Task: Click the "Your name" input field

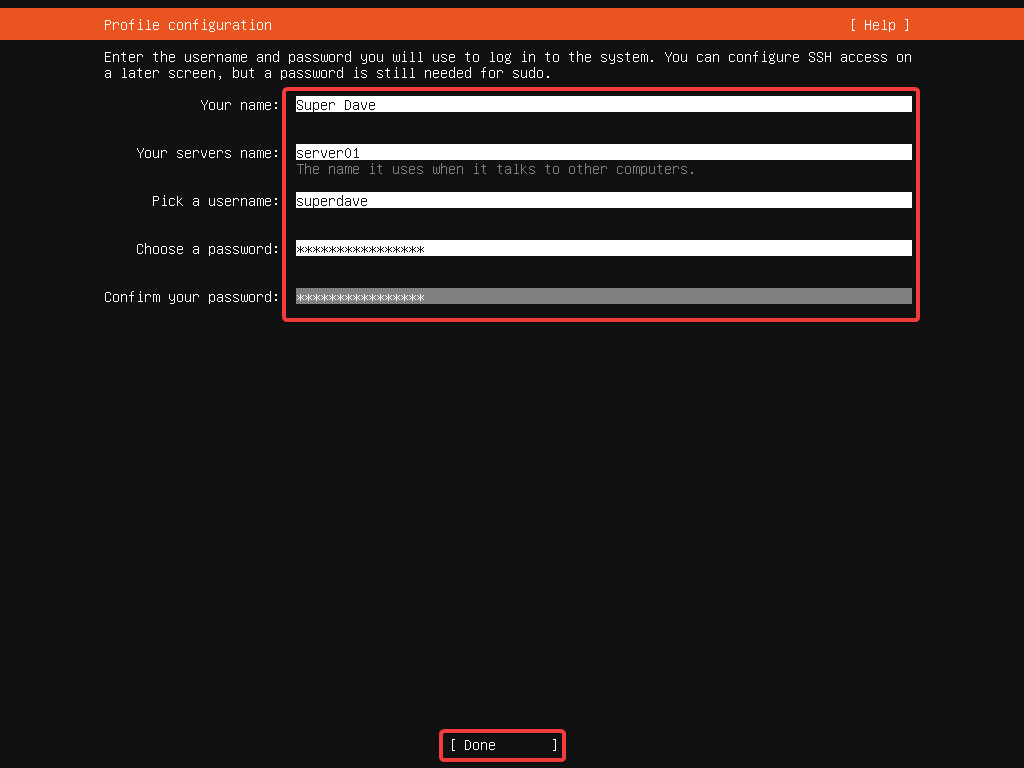Action: (600, 104)
